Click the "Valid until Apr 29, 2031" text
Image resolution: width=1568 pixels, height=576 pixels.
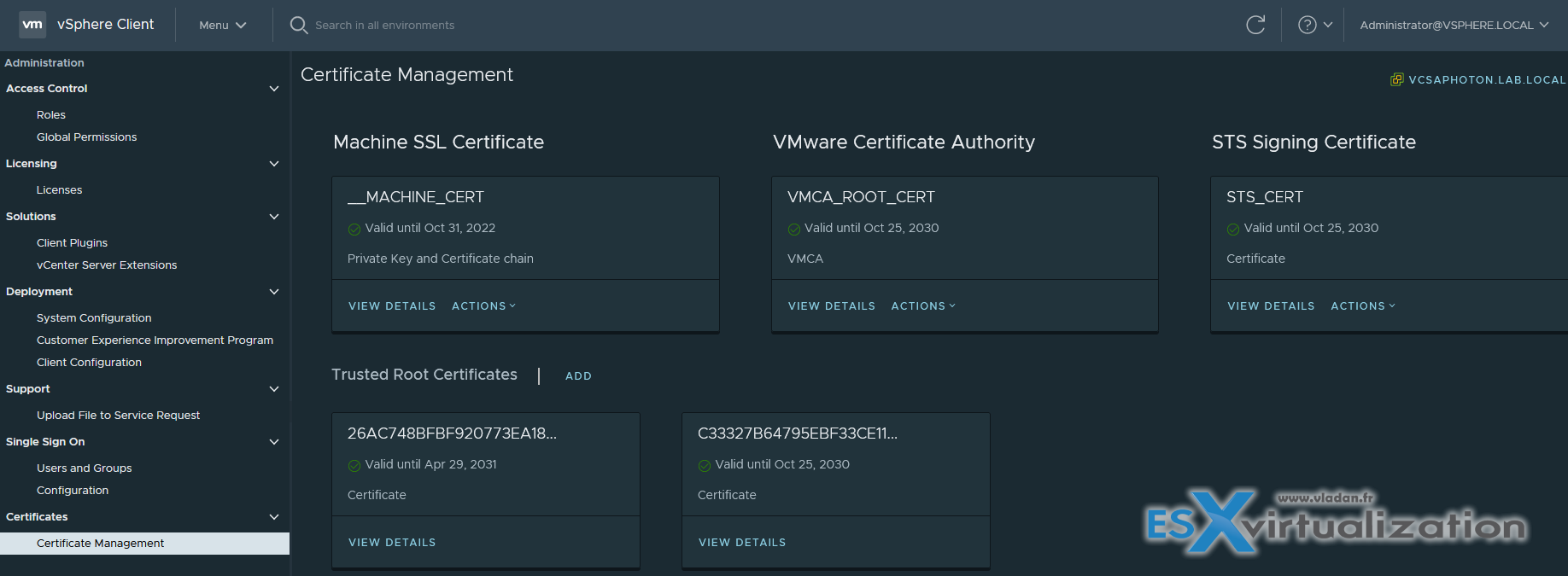coord(430,464)
